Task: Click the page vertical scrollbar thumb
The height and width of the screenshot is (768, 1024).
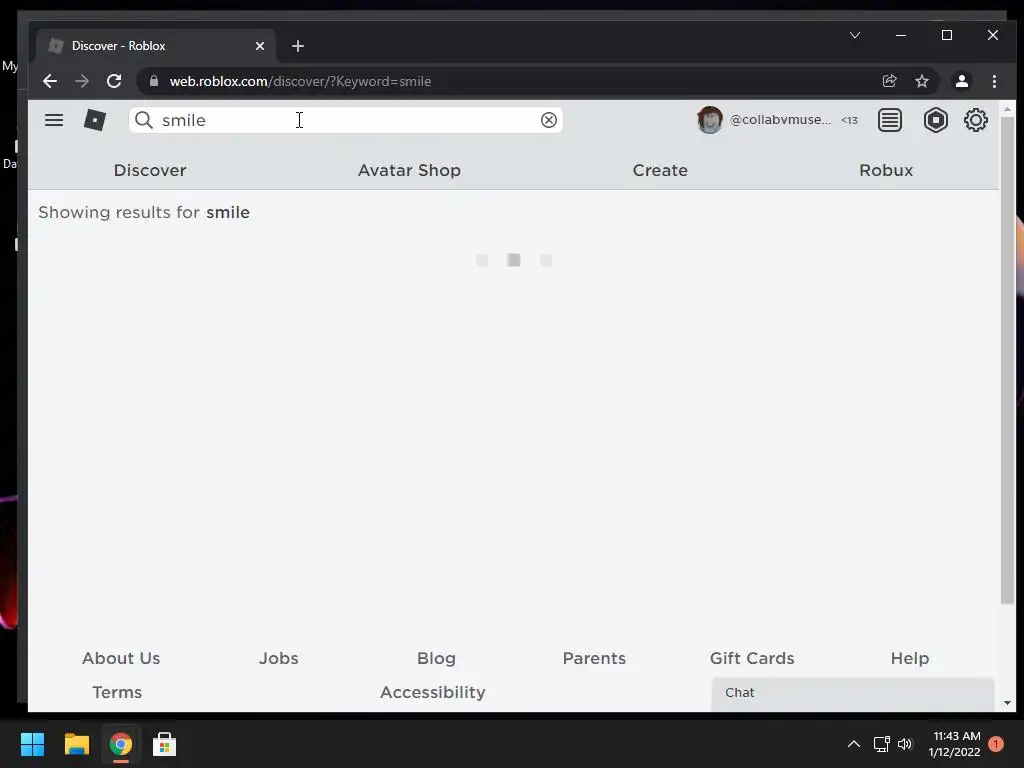Action: [1007, 361]
